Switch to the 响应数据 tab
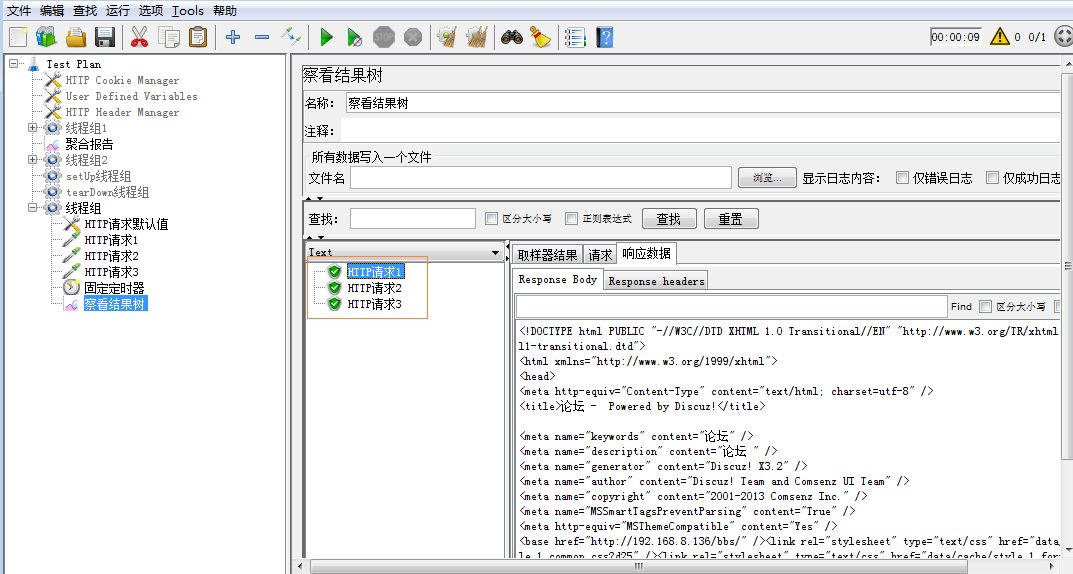The height and width of the screenshot is (574, 1073). pyautogui.click(x=647, y=253)
